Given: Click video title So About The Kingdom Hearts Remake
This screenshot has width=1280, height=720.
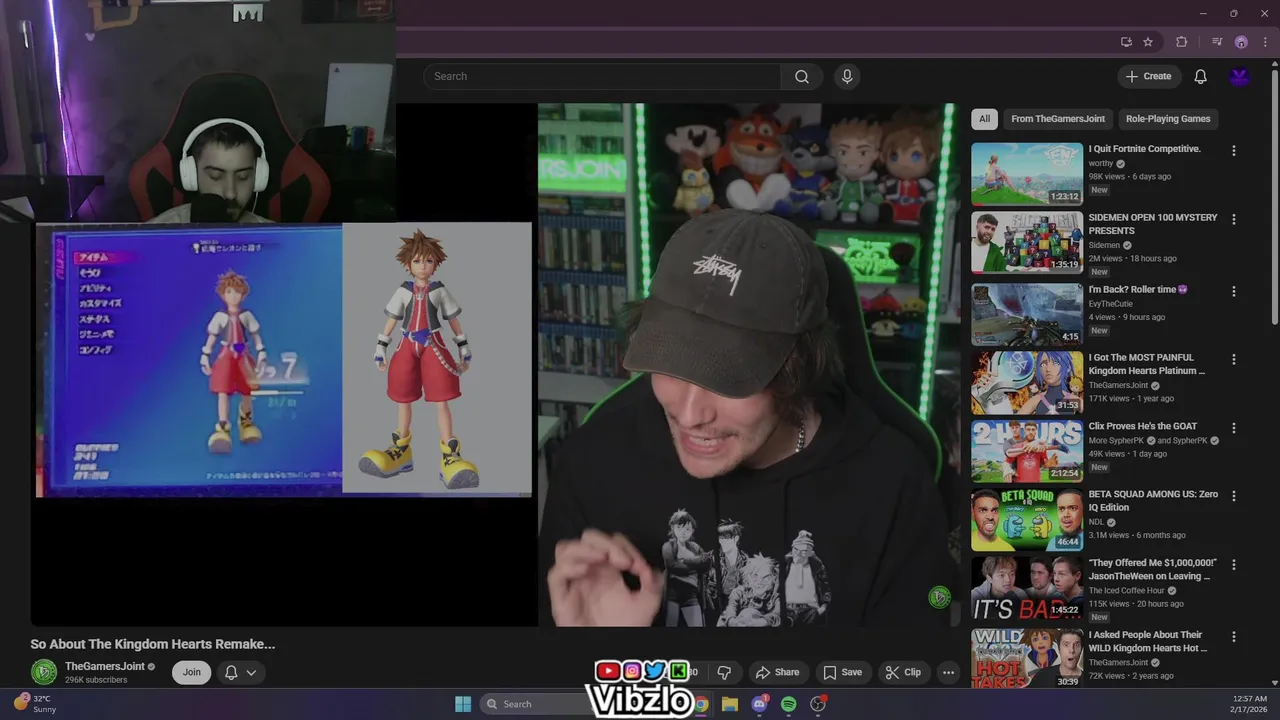Looking at the screenshot, I should coord(152,644).
